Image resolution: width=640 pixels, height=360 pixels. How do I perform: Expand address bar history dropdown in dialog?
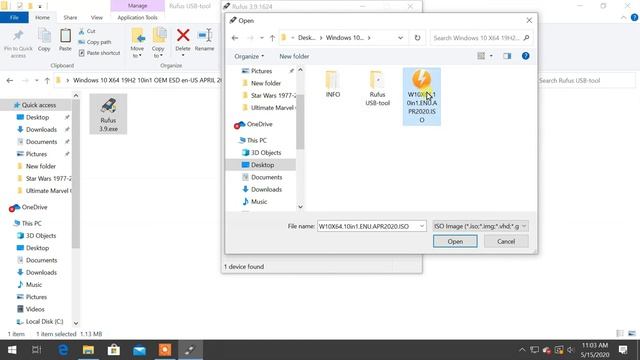click(400, 38)
